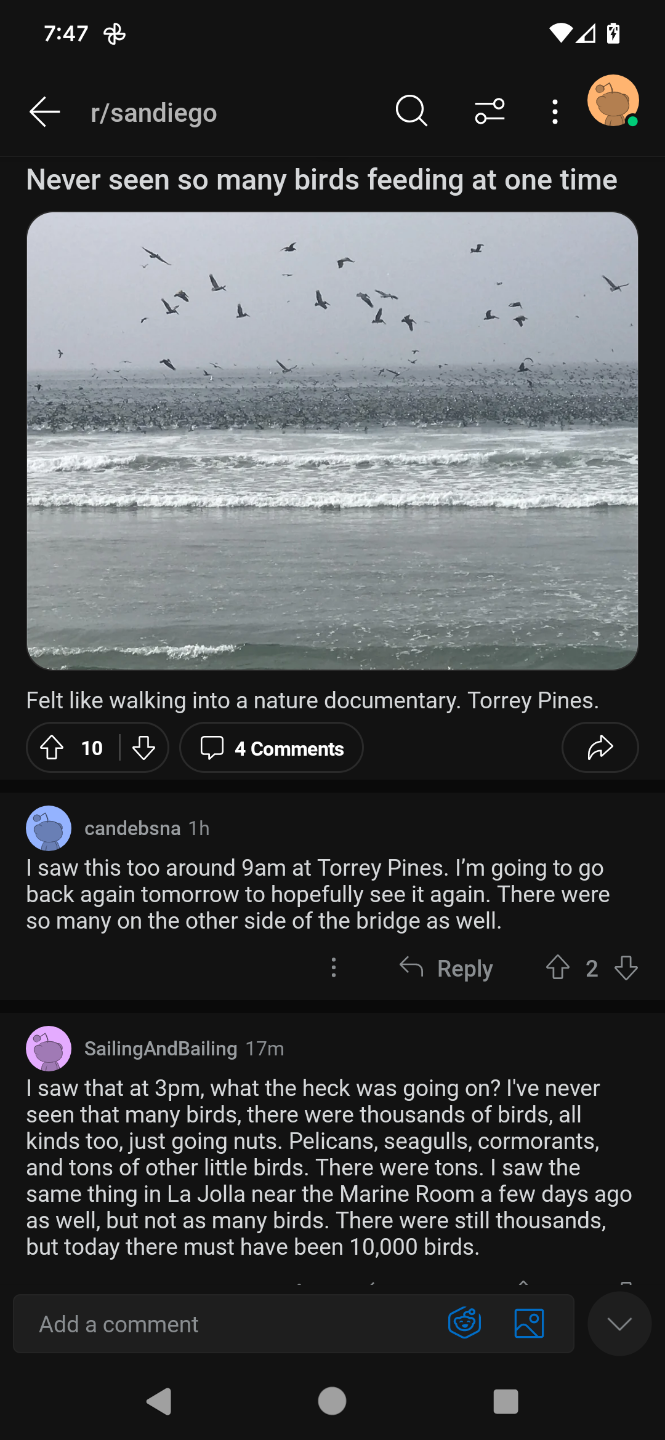
Task: Share the post using the share icon
Action: [x=600, y=748]
